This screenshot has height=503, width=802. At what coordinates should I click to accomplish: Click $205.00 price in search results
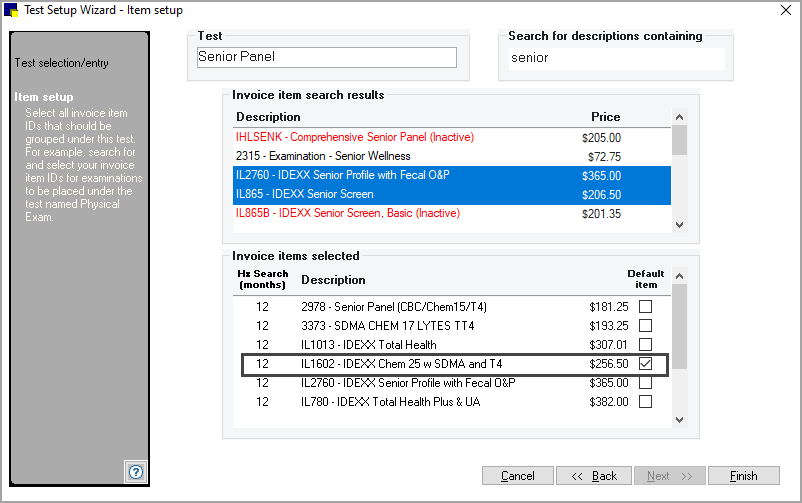click(x=602, y=138)
